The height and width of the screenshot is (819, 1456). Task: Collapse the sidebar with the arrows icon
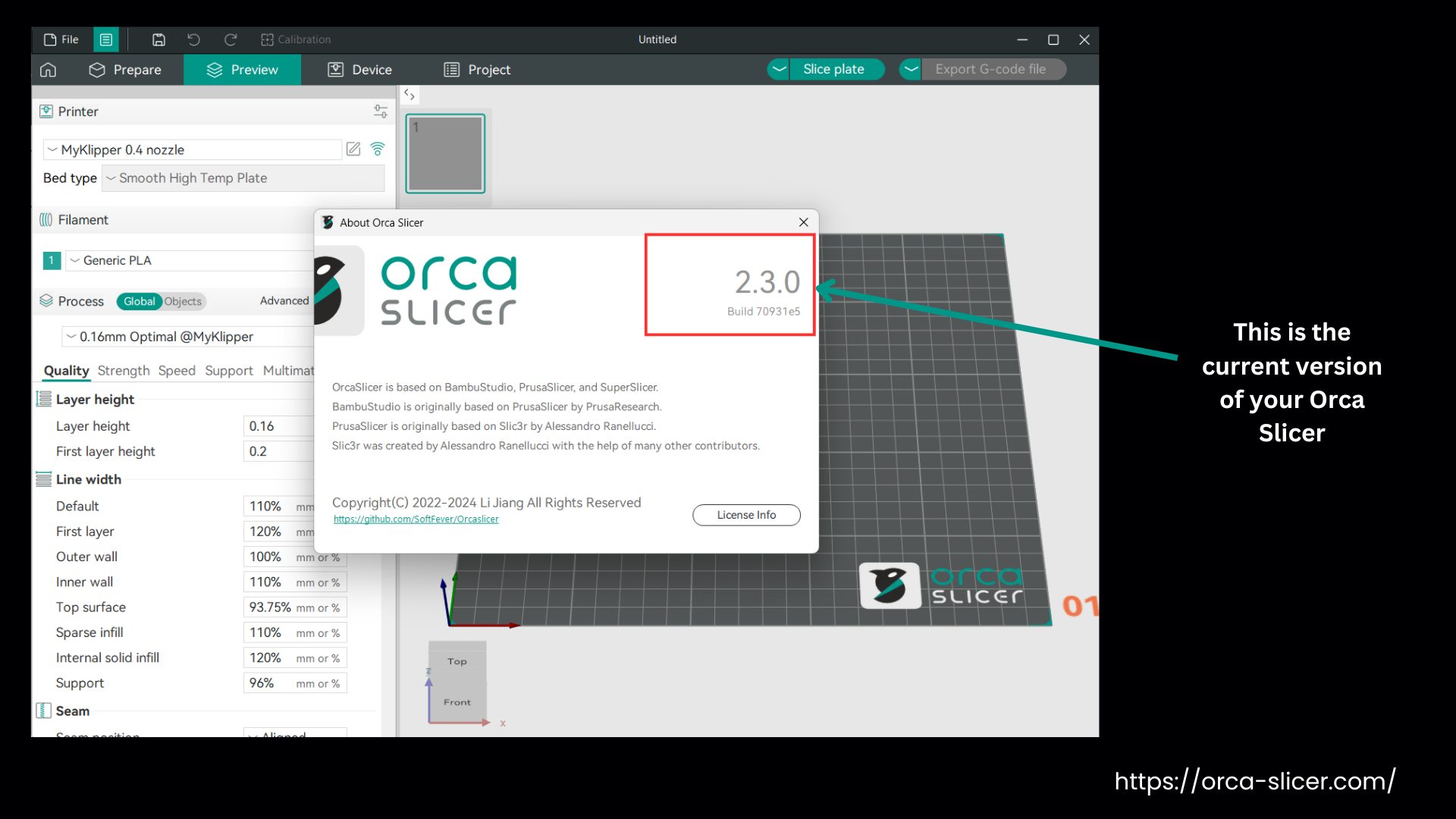(x=409, y=94)
